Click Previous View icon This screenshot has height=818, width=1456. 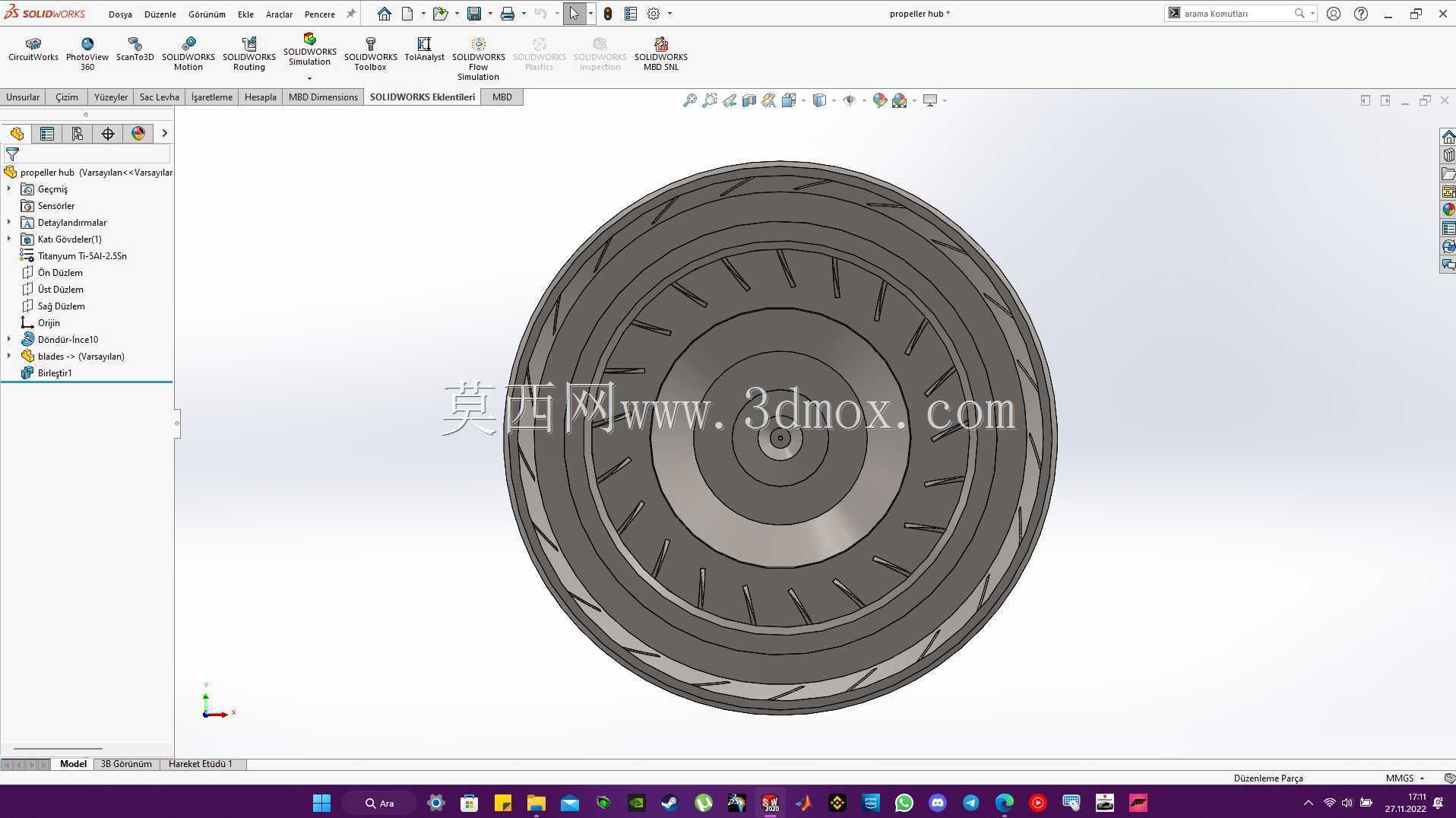[x=730, y=100]
